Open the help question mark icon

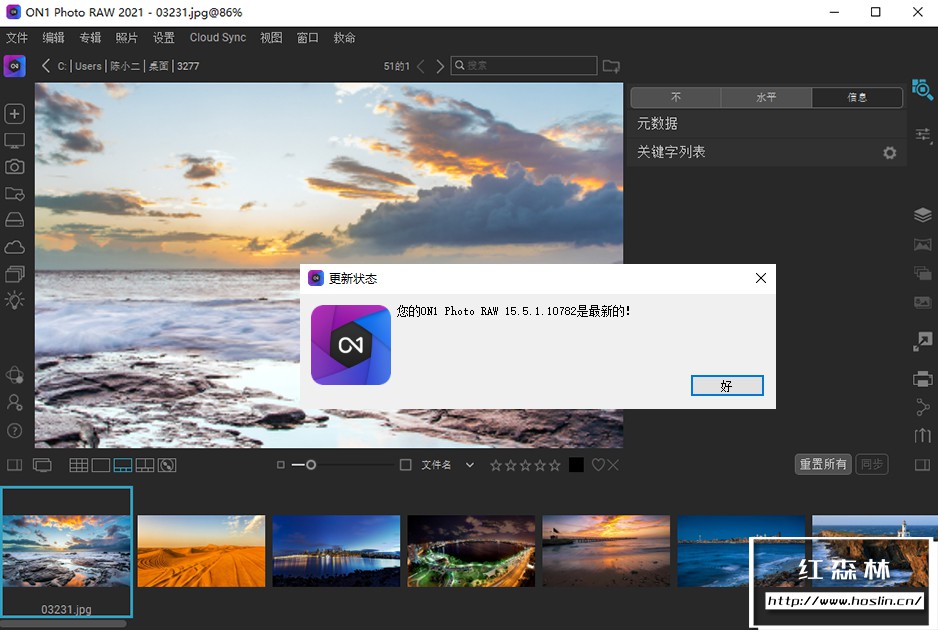point(14,430)
